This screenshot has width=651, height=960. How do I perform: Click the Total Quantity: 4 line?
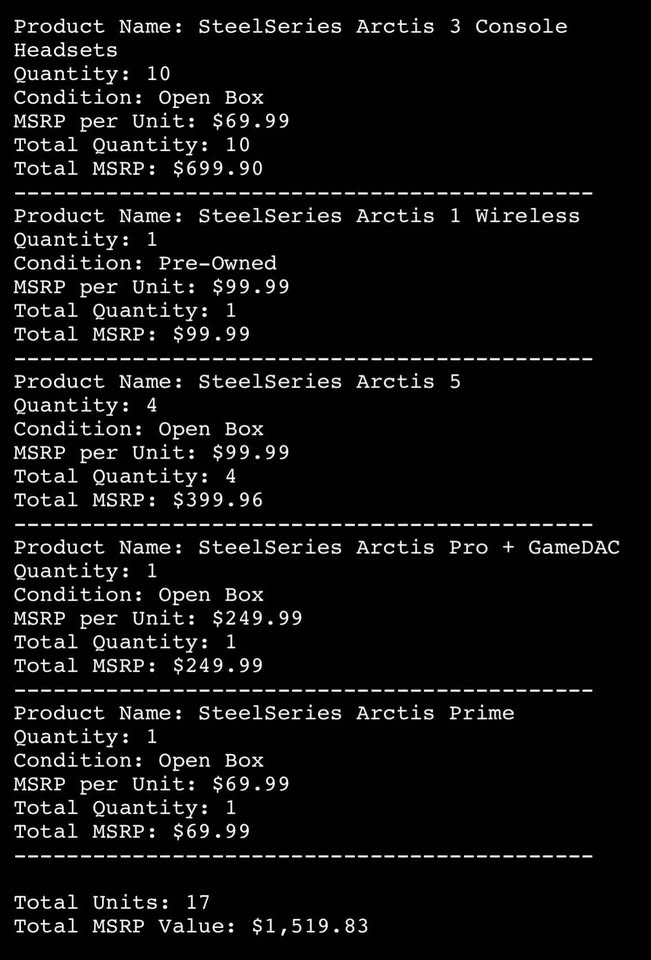click(x=125, y=476)
